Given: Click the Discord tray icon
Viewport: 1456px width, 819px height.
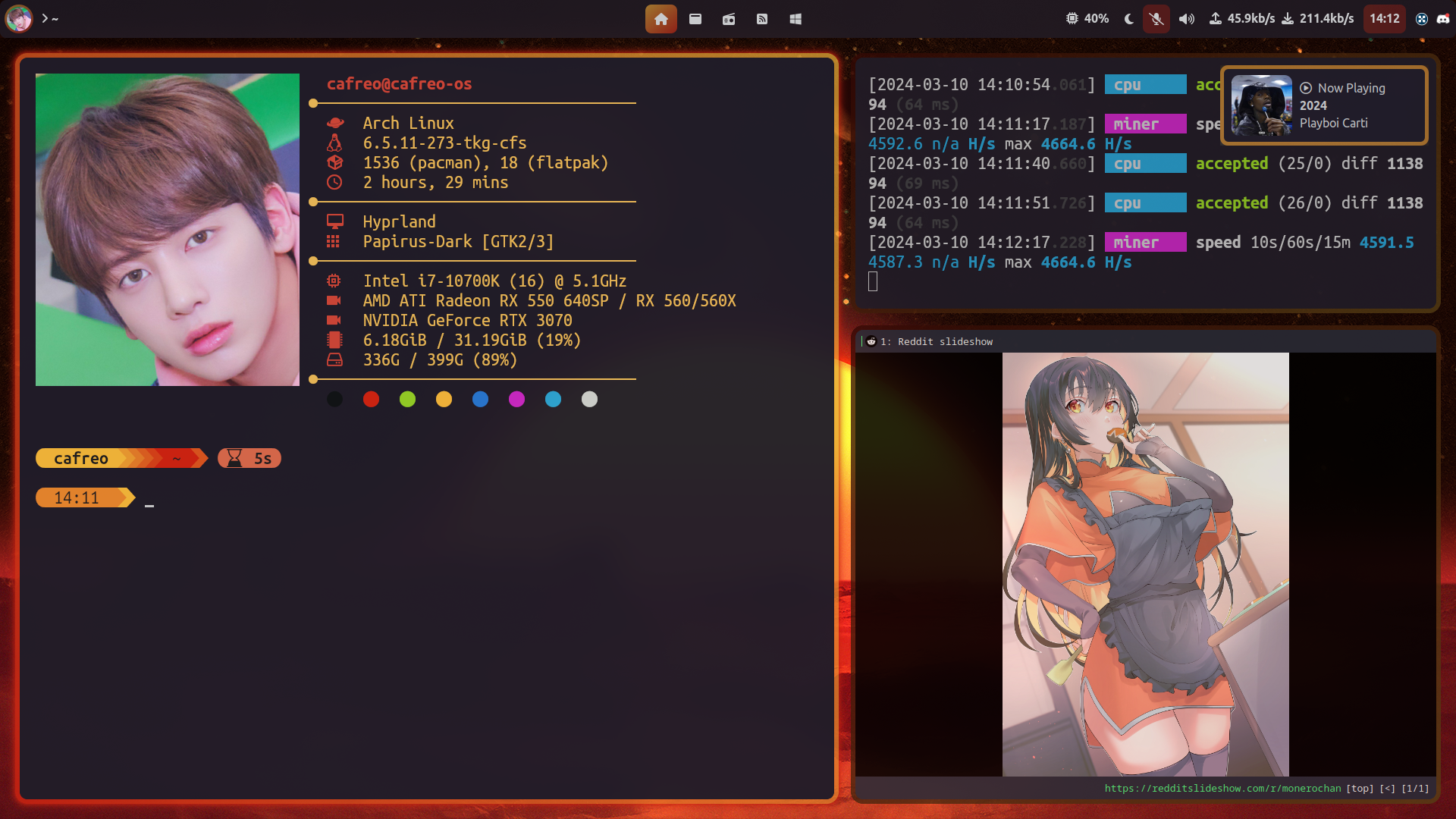Looking at the screenshot, I should coord(1442,19).
